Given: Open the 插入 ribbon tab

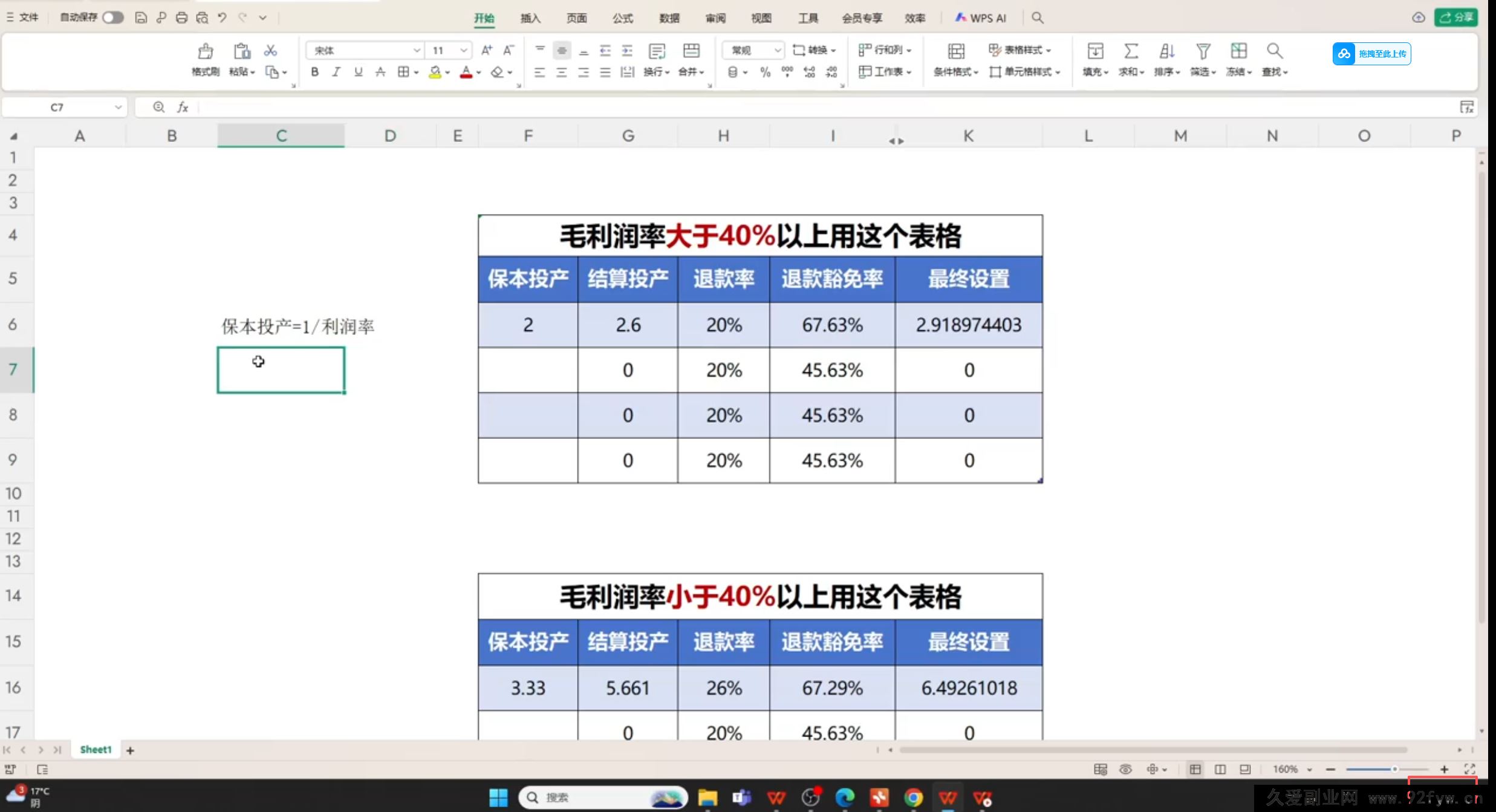Looking at the screenshot, I should click(530, 18).
